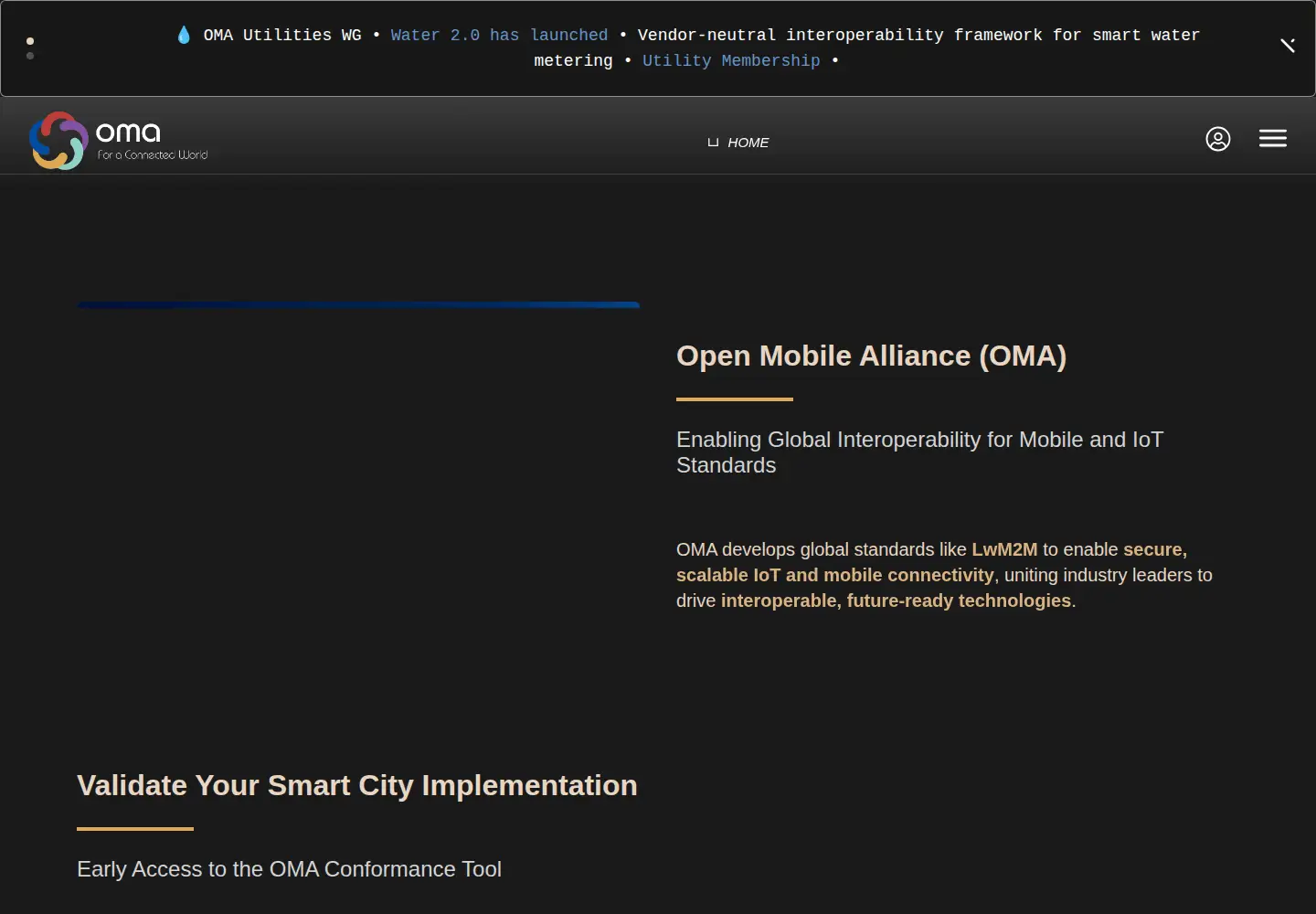Click the 'For a Connected World' tagline

pyautogui.click(x=153, y=155)
